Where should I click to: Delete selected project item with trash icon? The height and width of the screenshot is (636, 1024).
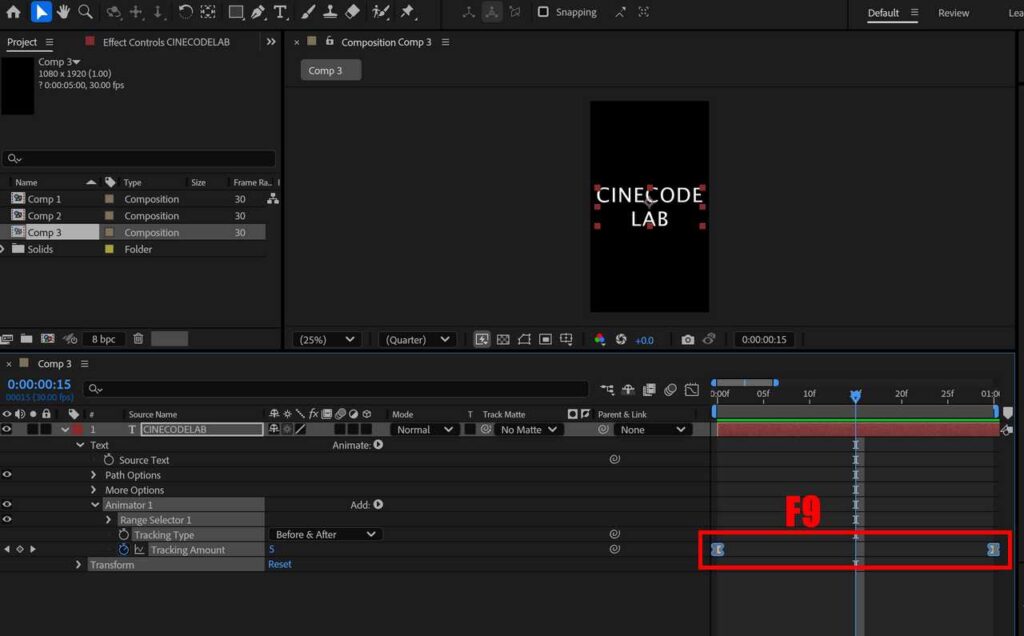point(138,338)
